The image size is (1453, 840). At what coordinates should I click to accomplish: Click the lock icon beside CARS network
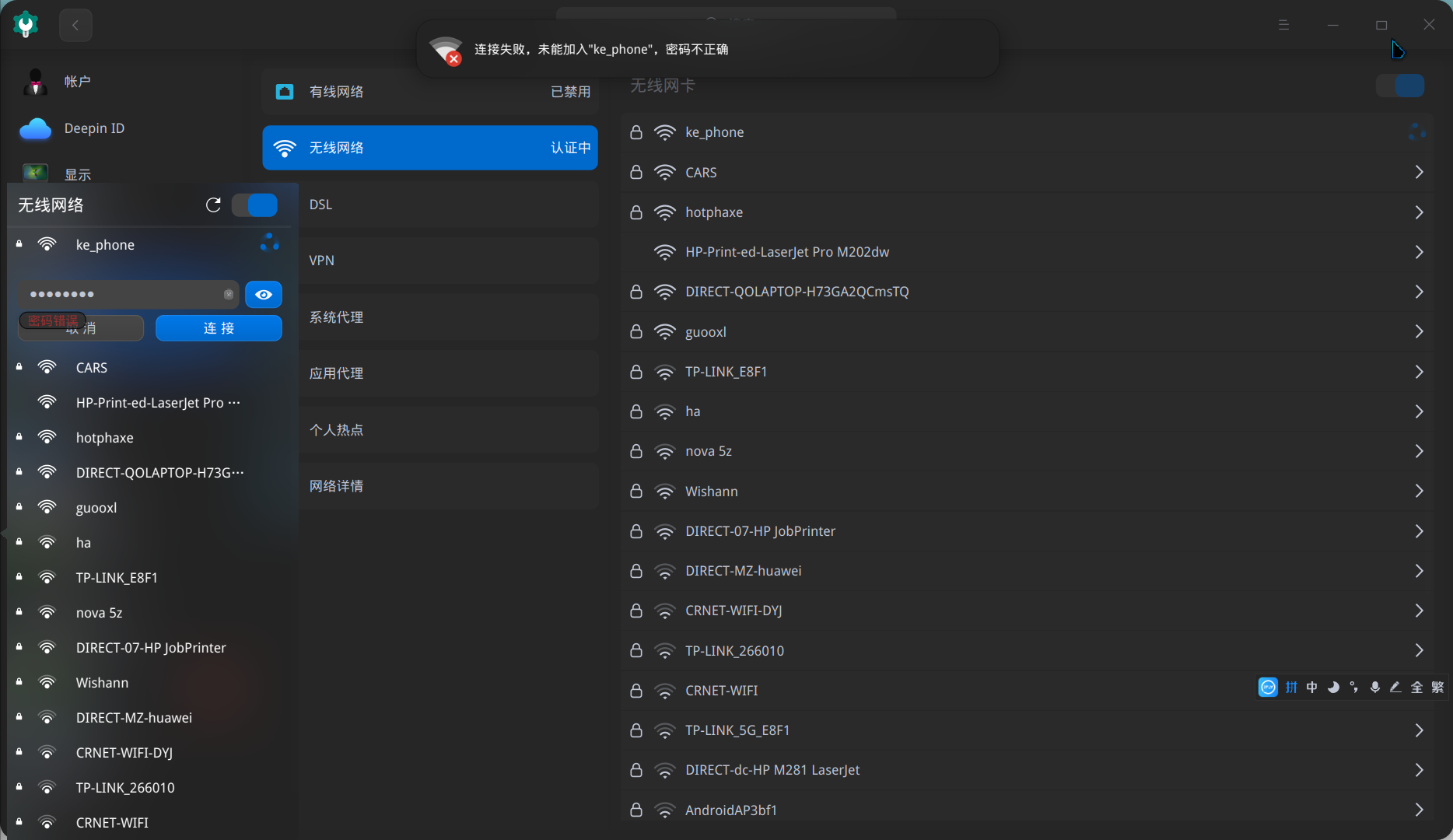[x=636, y=173]
